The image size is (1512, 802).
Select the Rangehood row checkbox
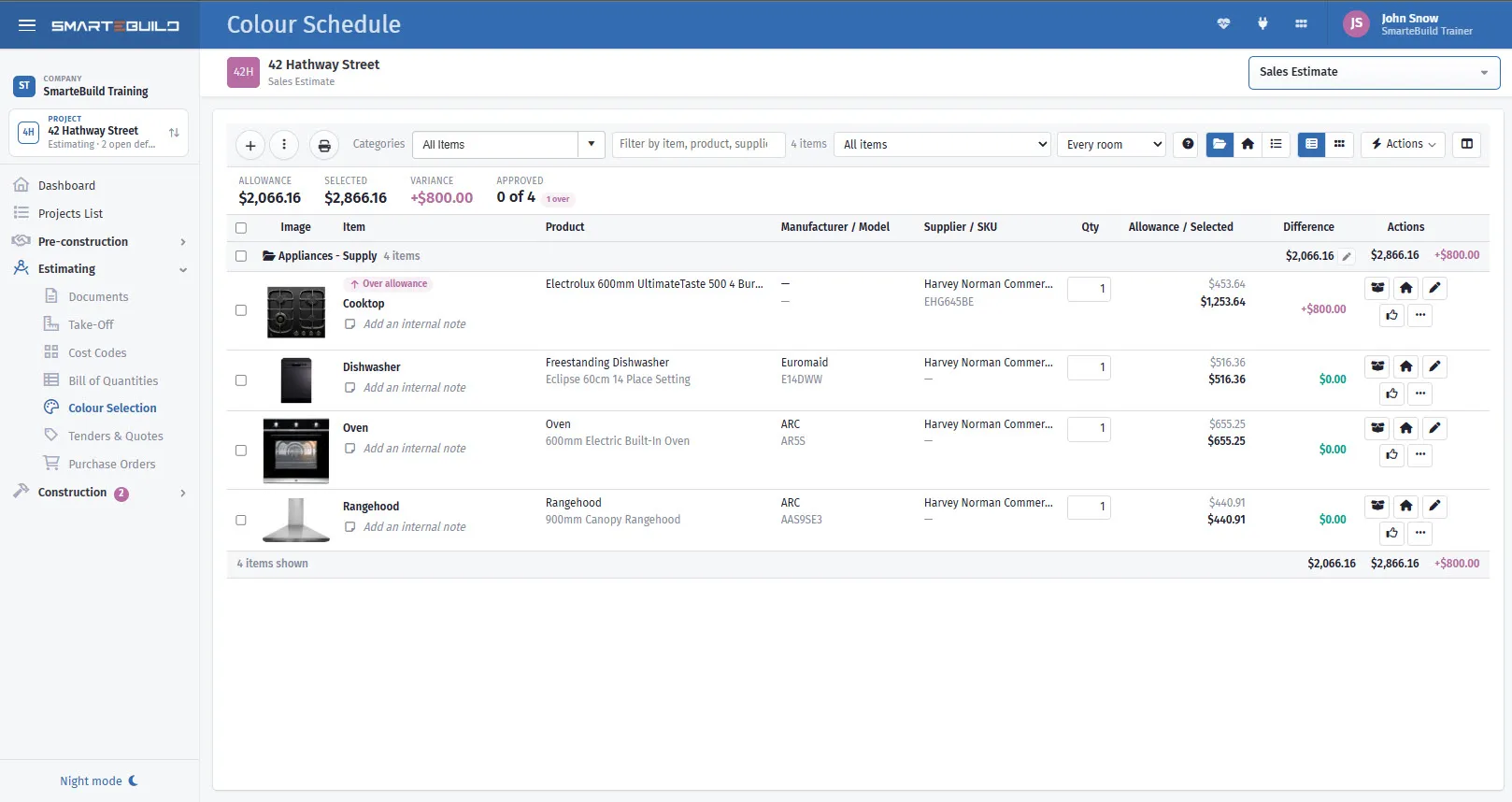tap(241, 520)
